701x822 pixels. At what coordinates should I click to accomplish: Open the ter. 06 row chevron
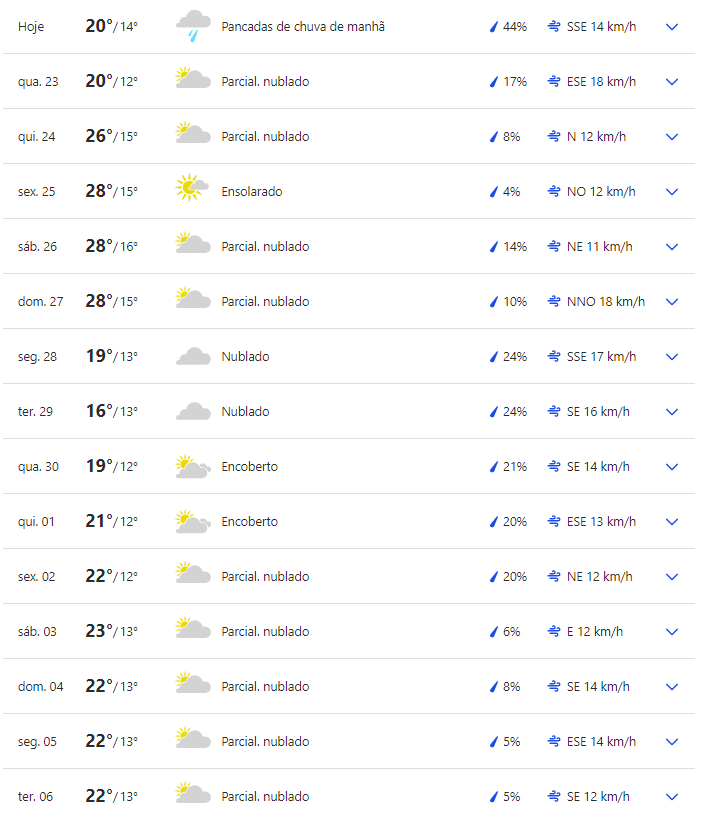point(672,797)
